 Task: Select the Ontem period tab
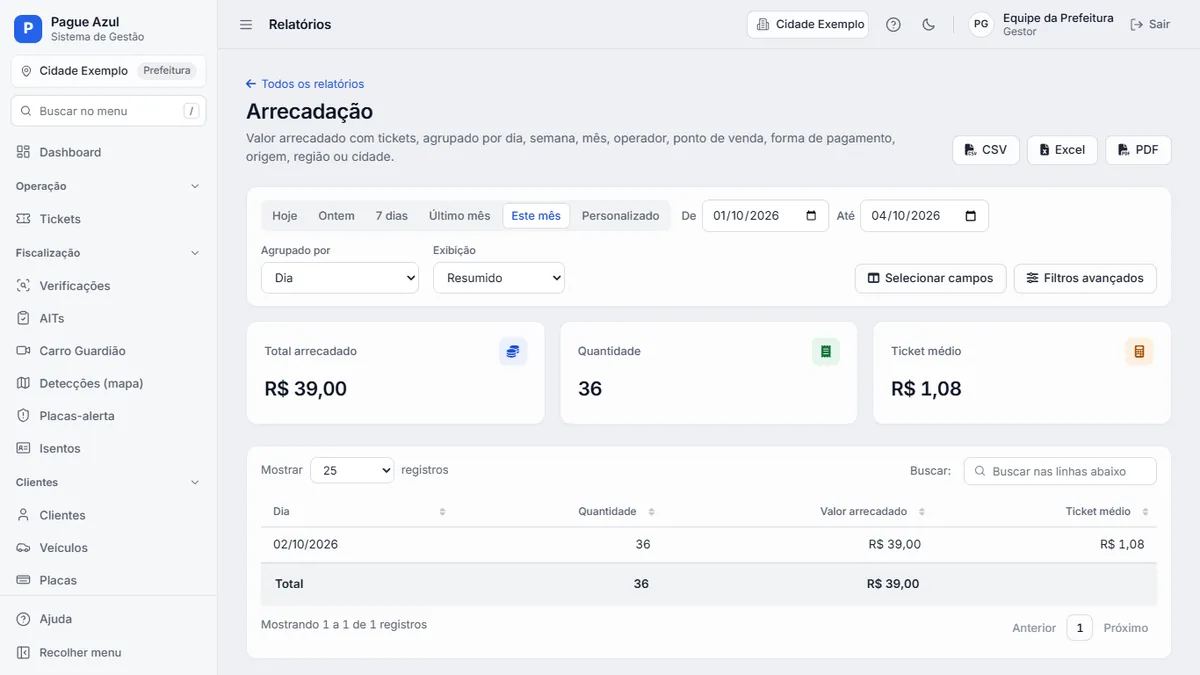[x=337, y=216]
